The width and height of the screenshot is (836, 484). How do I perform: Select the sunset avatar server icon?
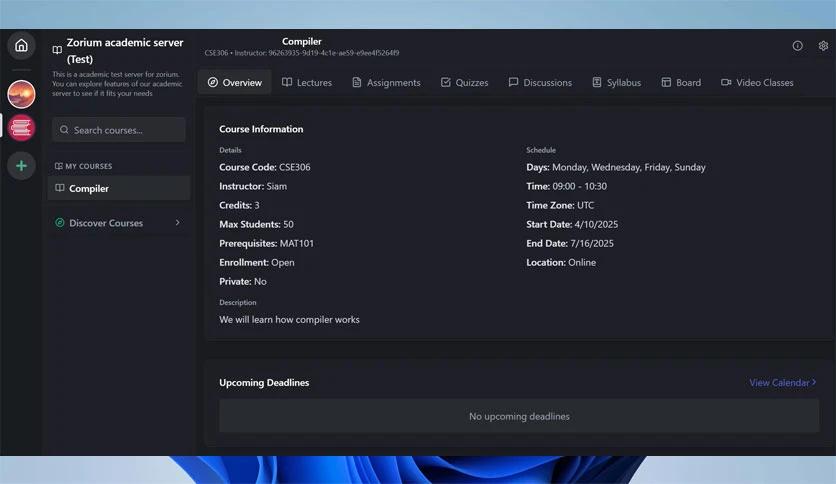pyautogui.click(x=21, y=94)
